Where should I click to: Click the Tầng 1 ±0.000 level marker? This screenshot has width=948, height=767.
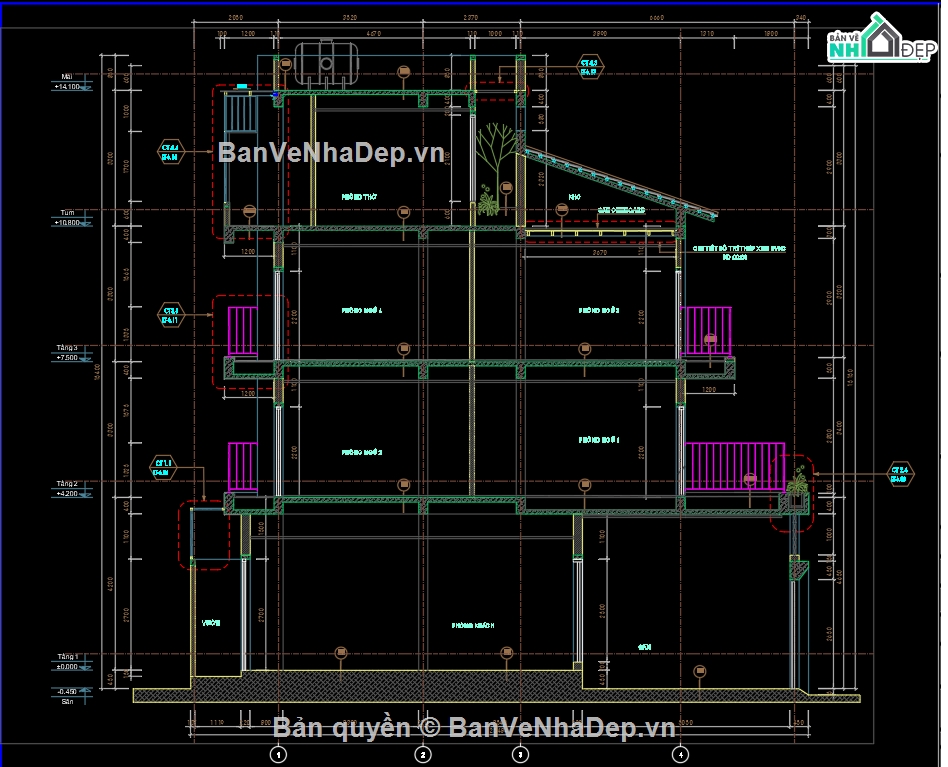point(69,662)
